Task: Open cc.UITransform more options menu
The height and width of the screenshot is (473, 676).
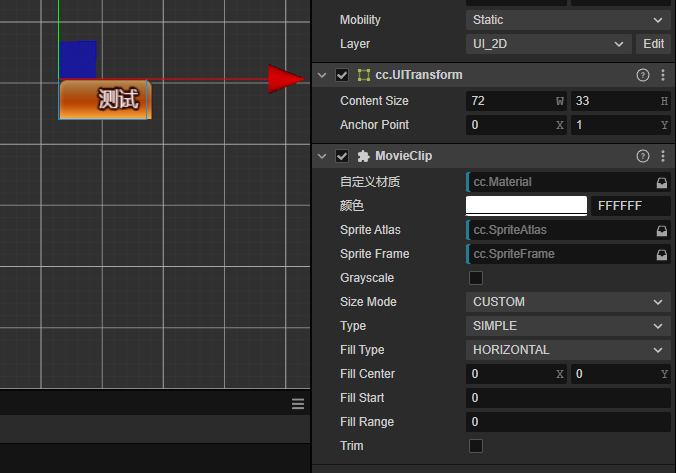Action: (663, 75)
